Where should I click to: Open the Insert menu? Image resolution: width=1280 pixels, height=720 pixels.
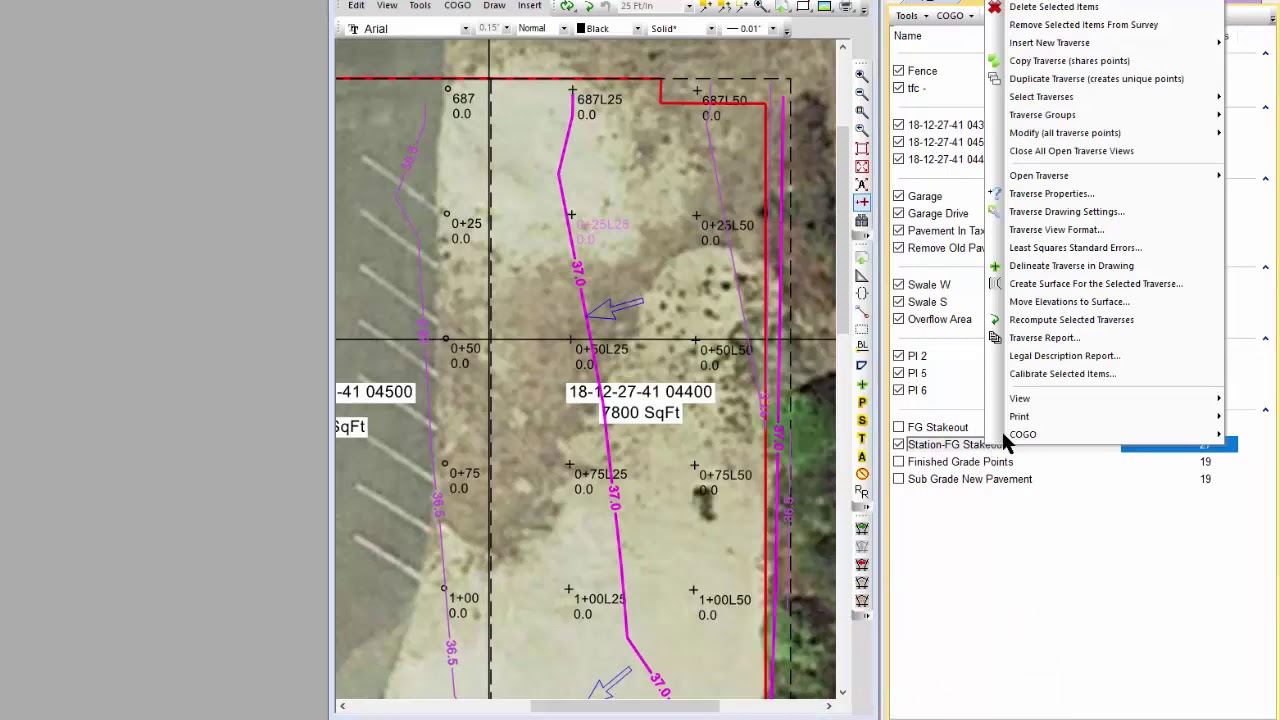(x=530, y=6)
